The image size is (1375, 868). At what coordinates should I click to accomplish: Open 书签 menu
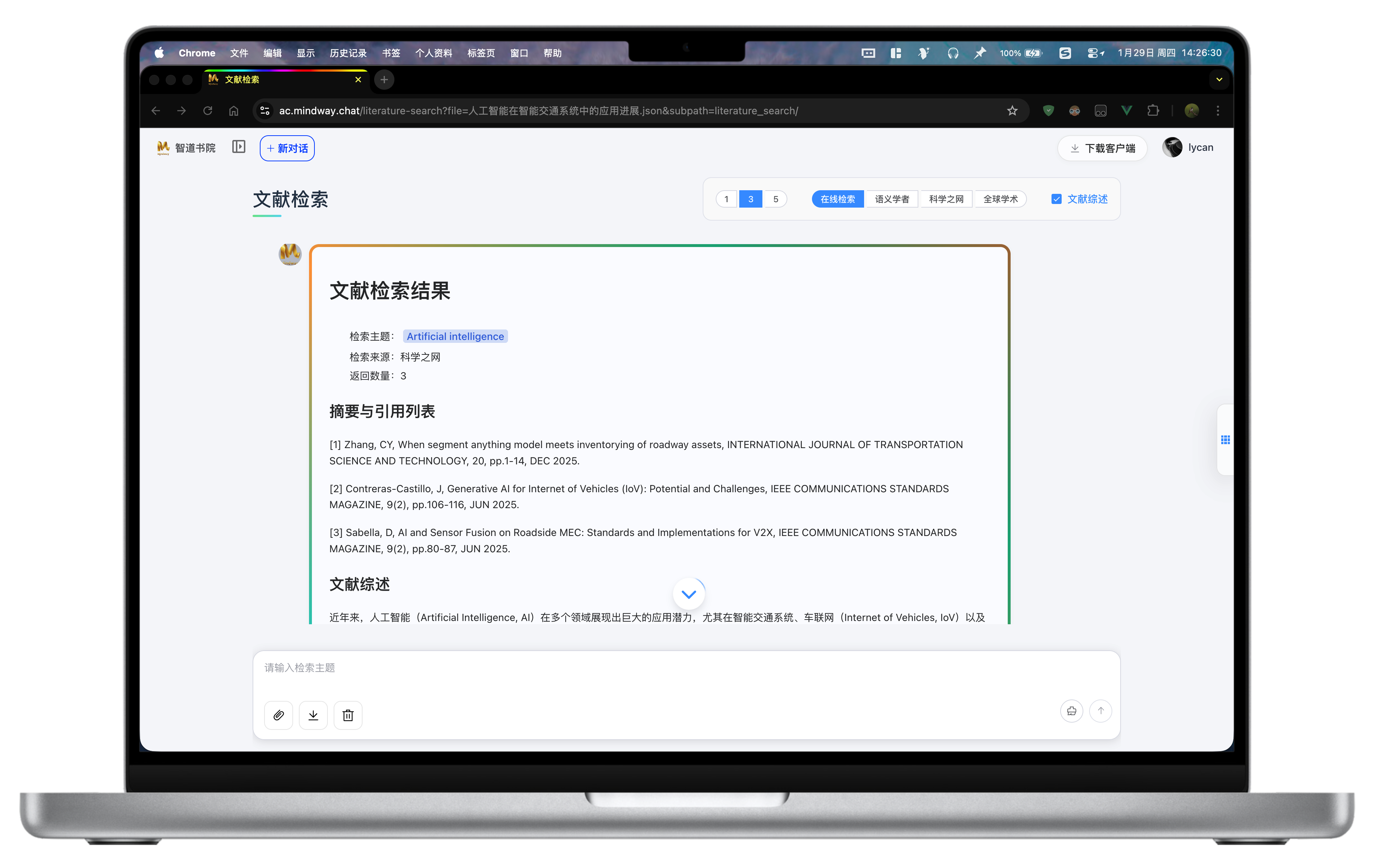[x=391, y=53]
